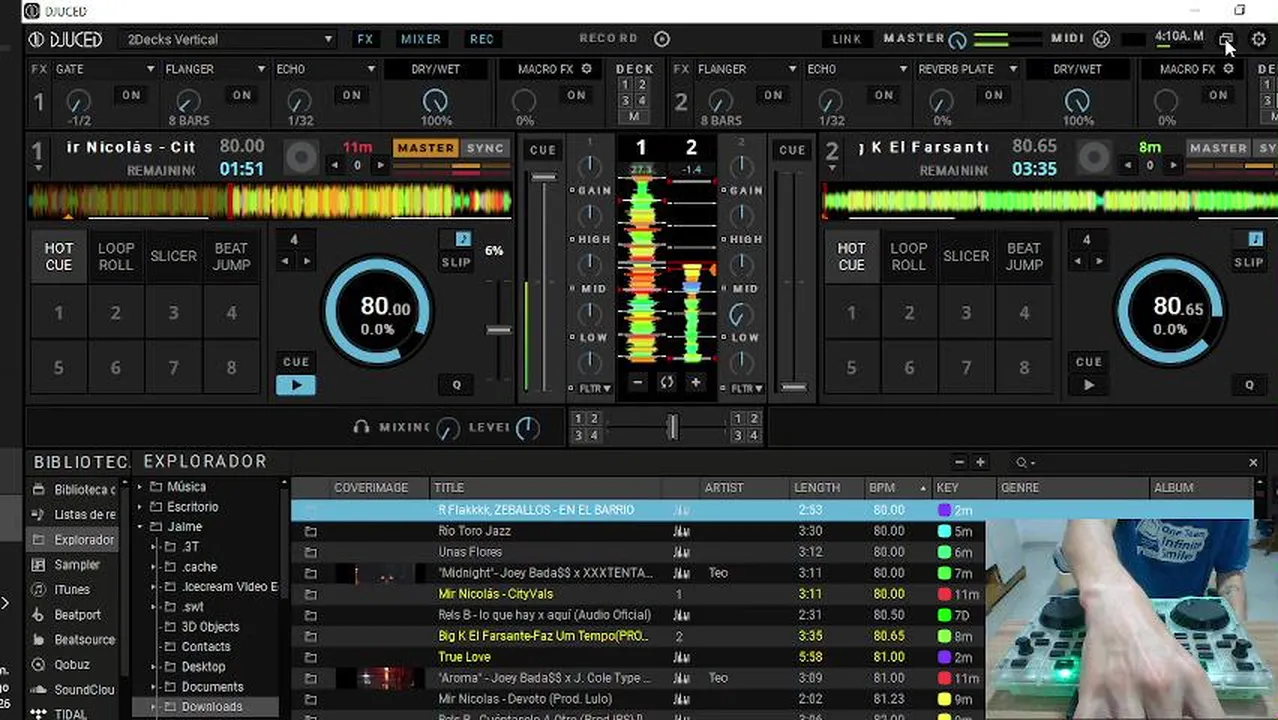The height and width of the screenshot is (720, 1278).
Task: Toggle Echo effect ON for deck 2
Action: (x=883, y=95)
